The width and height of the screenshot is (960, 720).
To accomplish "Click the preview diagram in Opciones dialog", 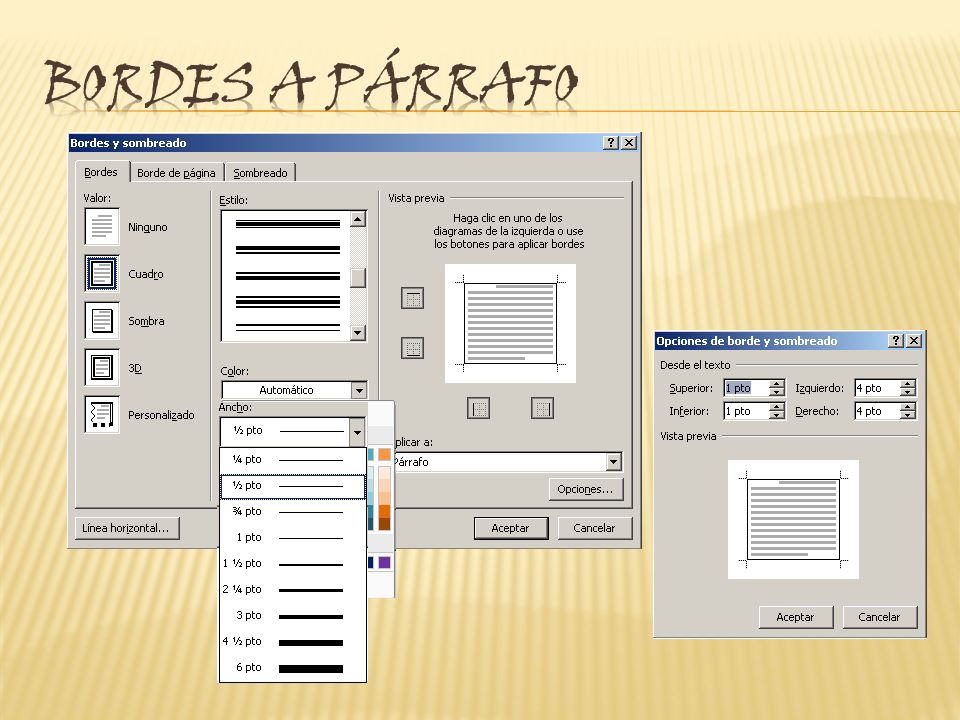I will pyautogui.click(x=793, y=519).
